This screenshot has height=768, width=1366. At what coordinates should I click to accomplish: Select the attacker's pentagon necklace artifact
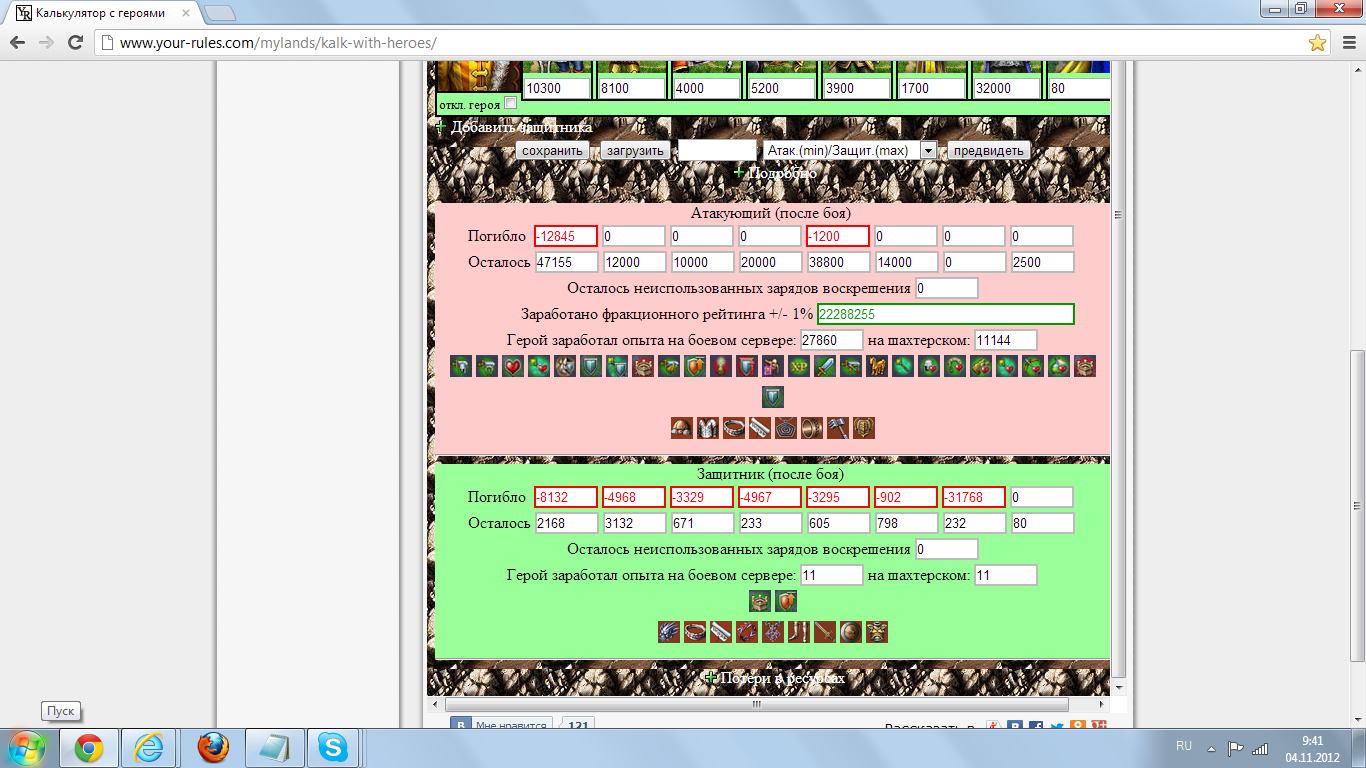(x=786, y=428)
